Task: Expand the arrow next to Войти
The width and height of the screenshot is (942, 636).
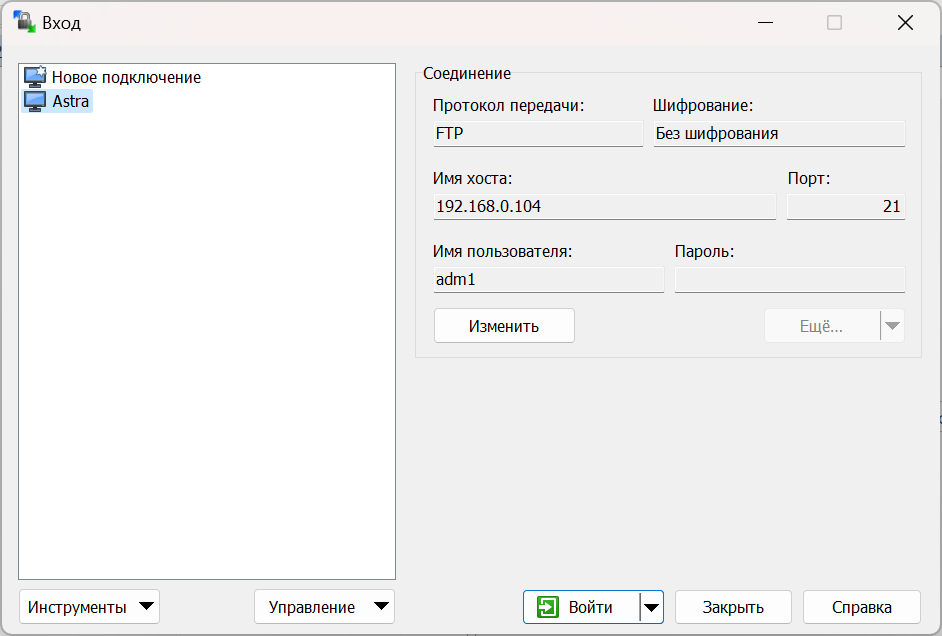Action: tap(650, 607)
